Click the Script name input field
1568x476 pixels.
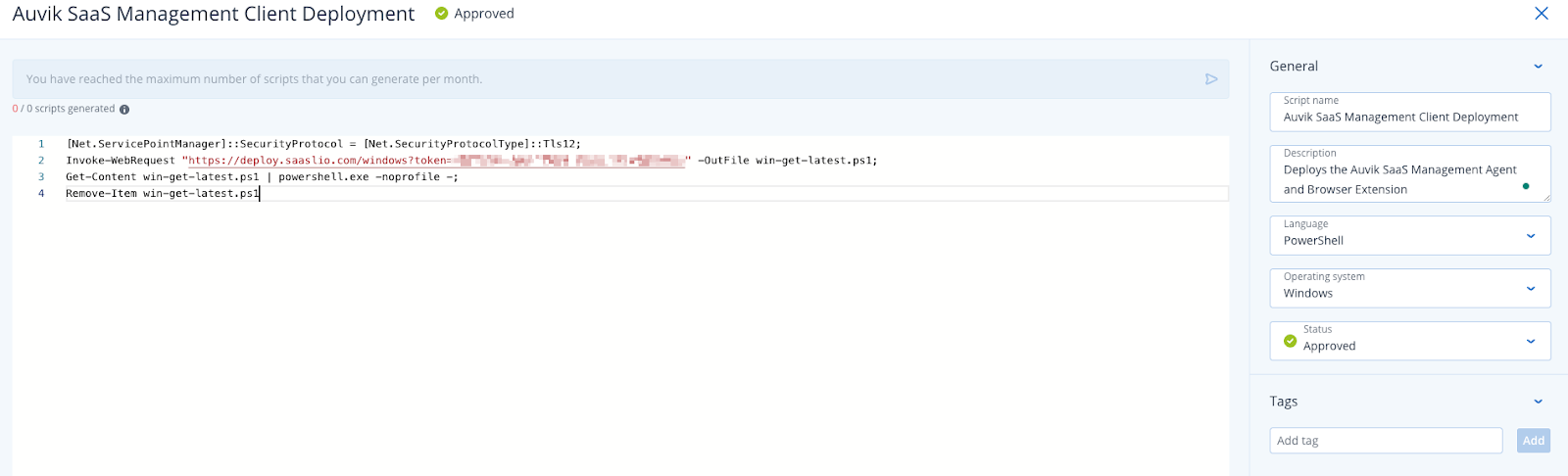point(1410,112)
